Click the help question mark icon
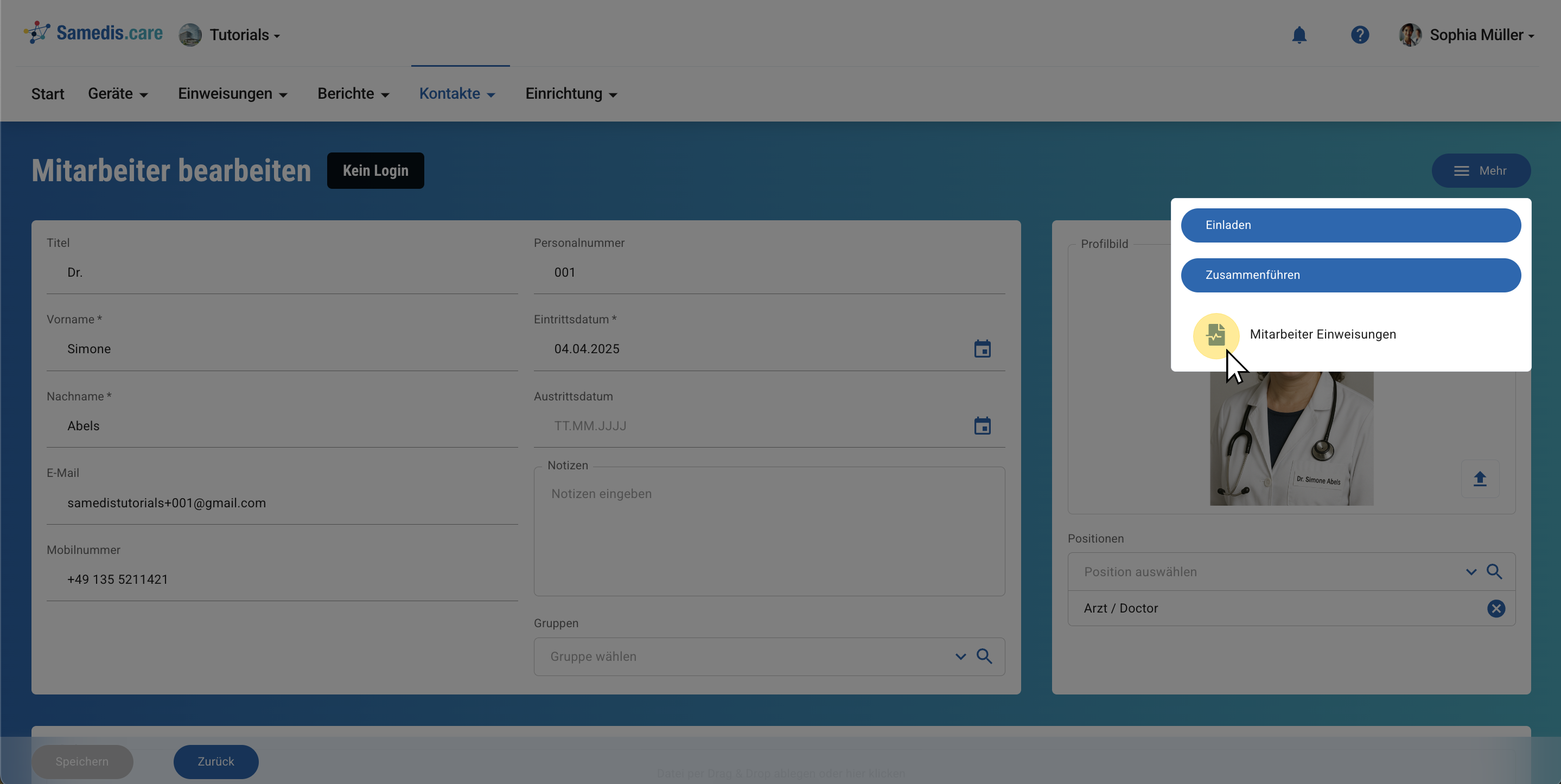Viewport: 1561px width, 784px height. tap(1359, 35)
